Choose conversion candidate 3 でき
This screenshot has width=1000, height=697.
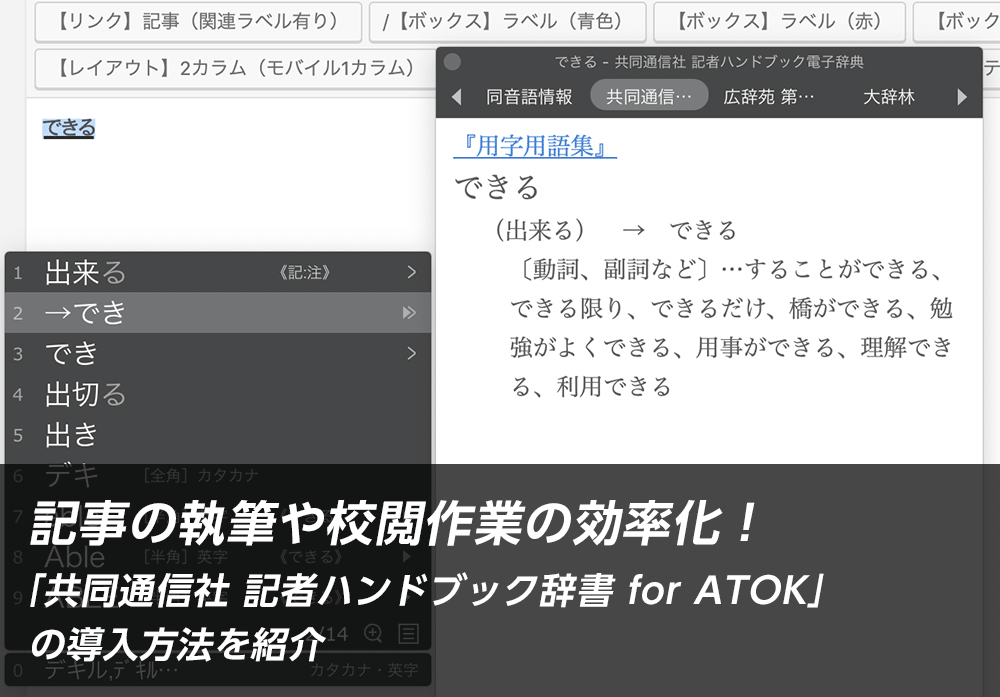coord(218,353)
